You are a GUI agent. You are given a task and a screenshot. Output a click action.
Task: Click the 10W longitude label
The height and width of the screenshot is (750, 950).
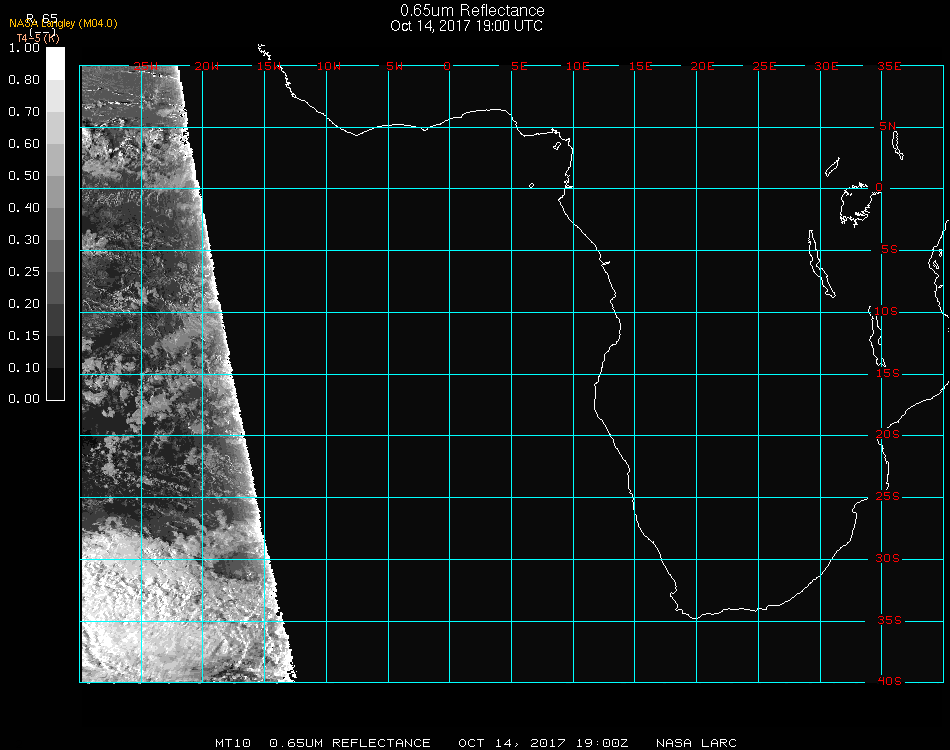coord(328,66)
